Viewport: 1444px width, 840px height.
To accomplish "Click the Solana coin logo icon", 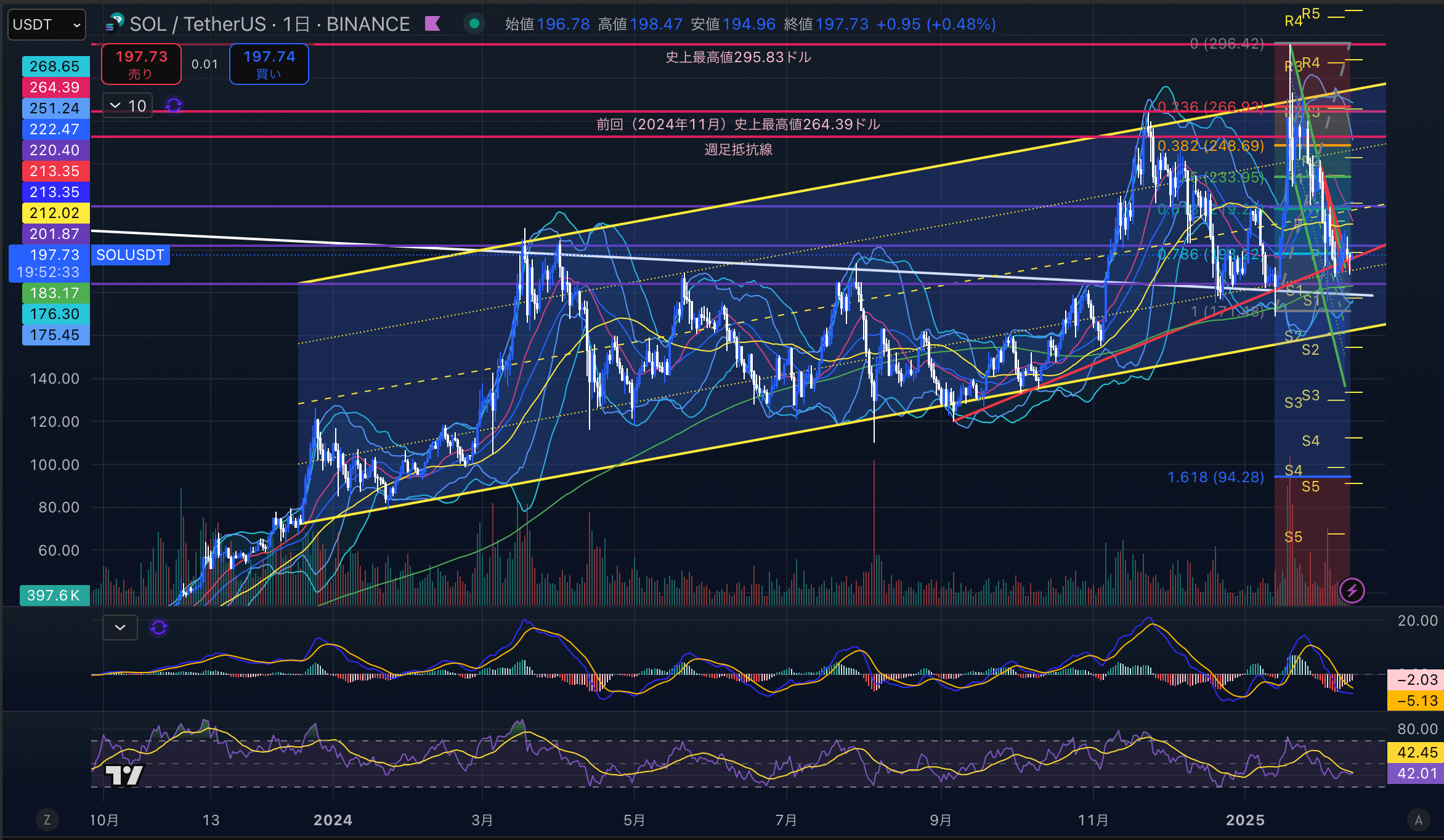I will pos(115,23).
